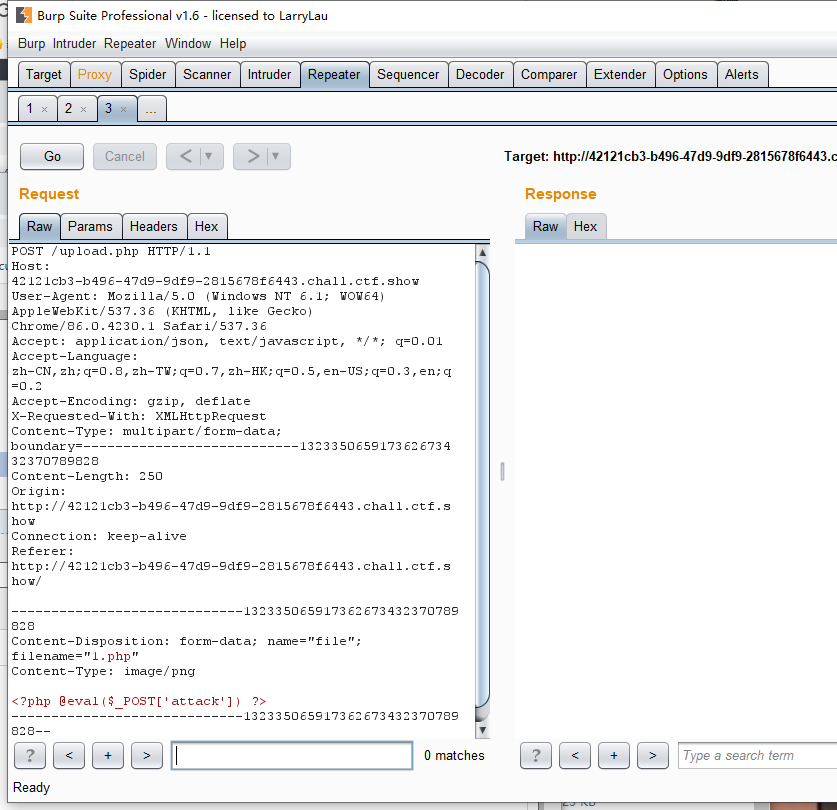837x810 pixels.
Task: Click the 'Connection: keep-alive' line
Action: pyautogui.click(x=99, y=536)
